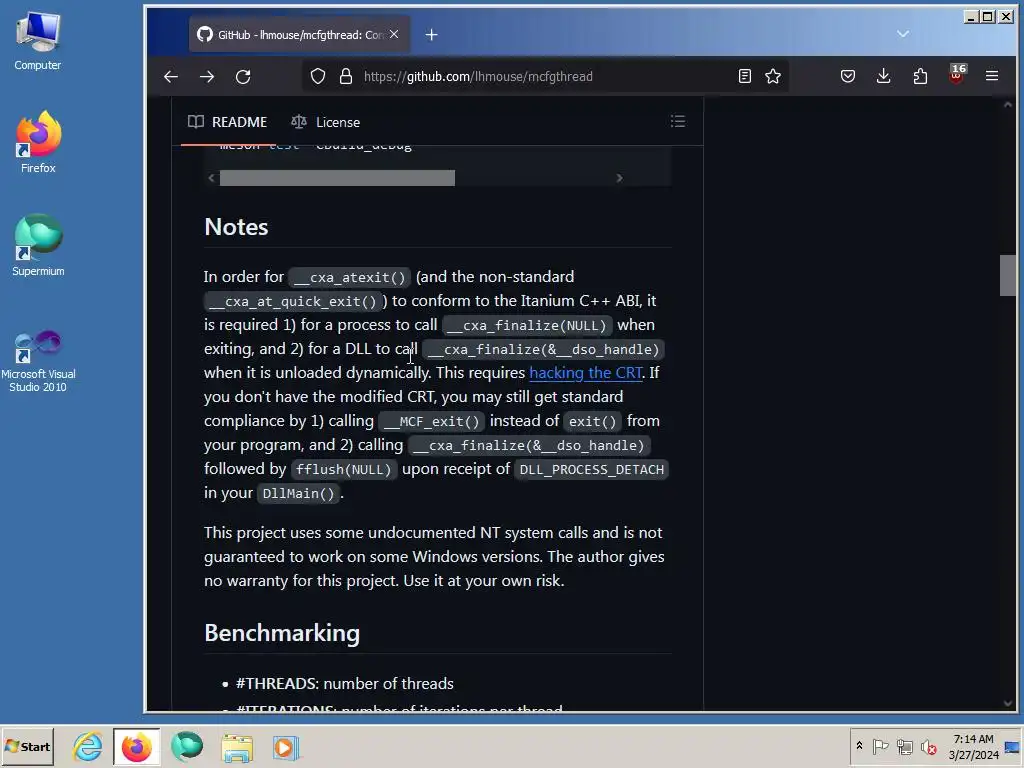Image resolution: width=1024 pixels, height=768 pixels.
Task: Click the Notes heading
Action: [236, 227]
